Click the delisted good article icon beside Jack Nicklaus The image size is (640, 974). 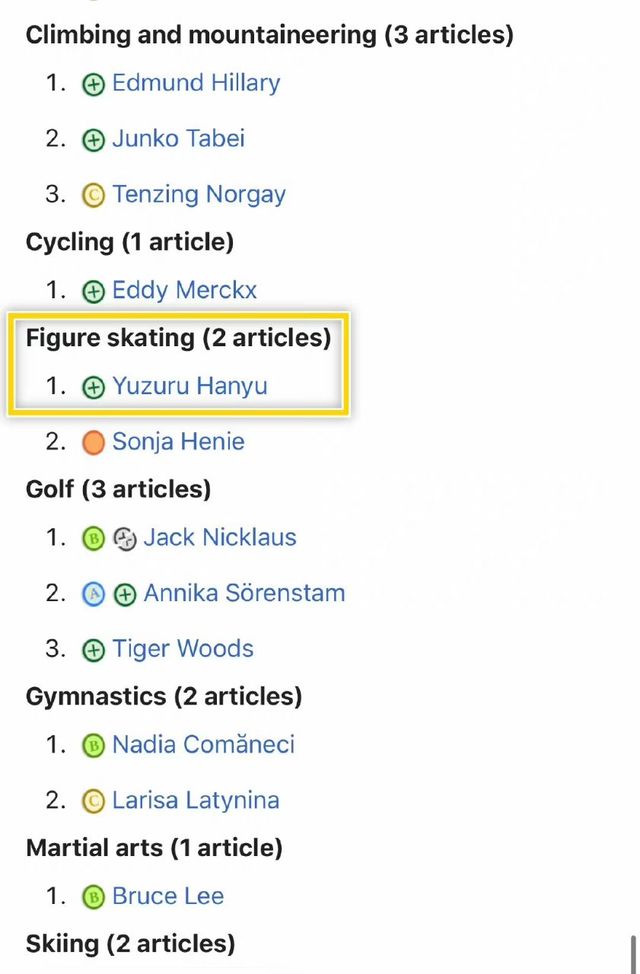tap(125, 539)
